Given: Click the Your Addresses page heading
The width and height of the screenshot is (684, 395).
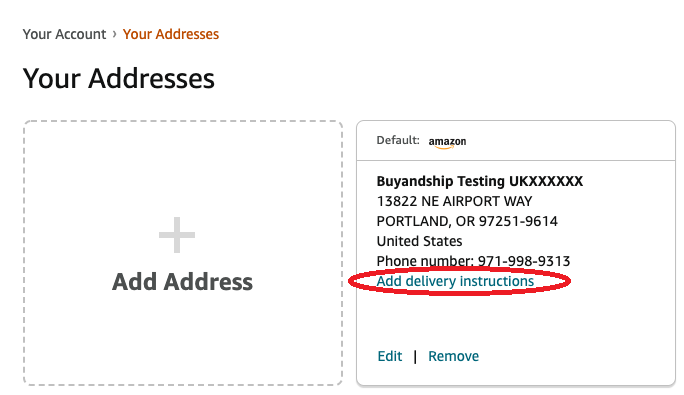Looking at the screenshot, I should click(x=119, y=79).
